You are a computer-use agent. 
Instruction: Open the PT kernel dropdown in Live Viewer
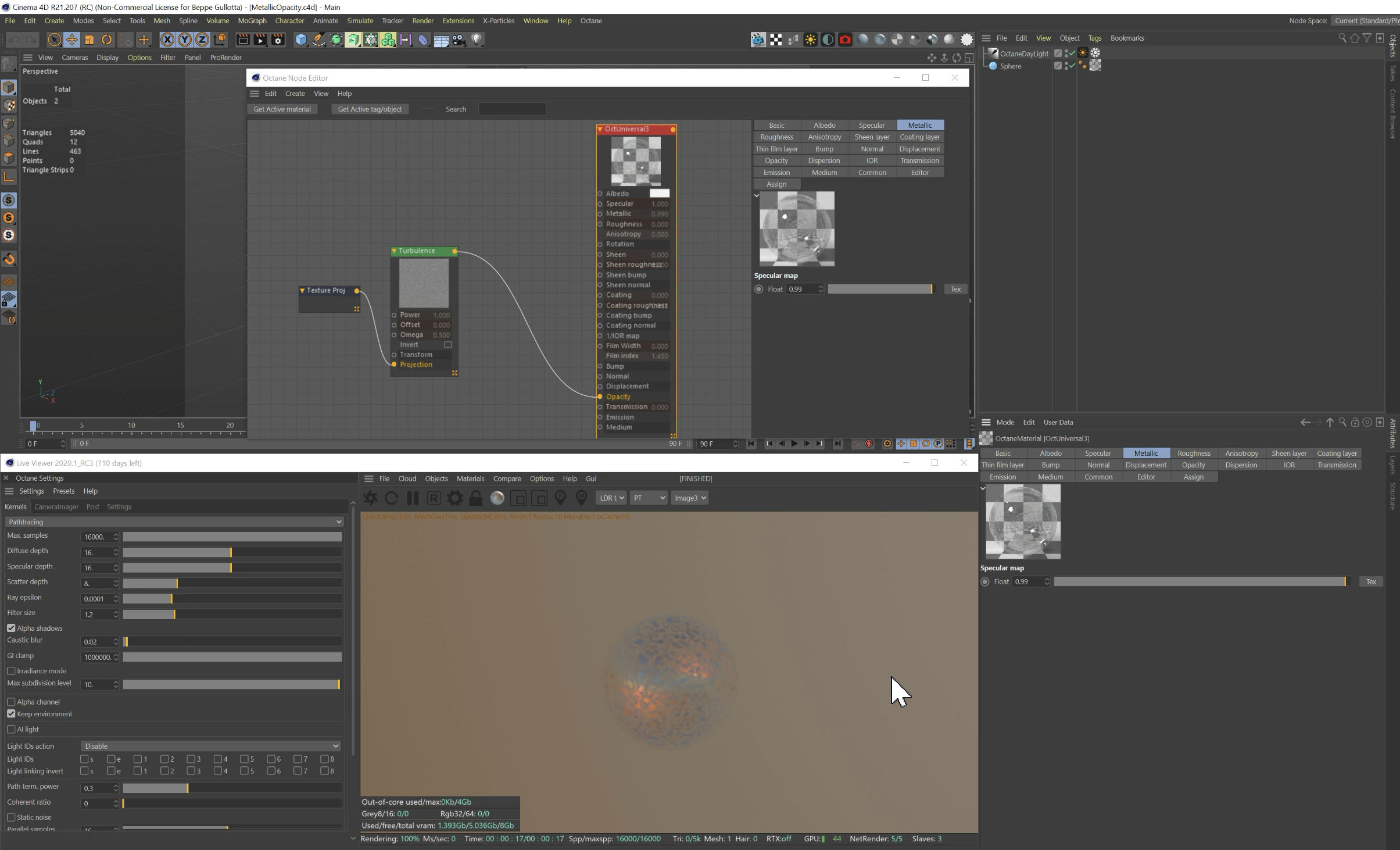[649, 498]
